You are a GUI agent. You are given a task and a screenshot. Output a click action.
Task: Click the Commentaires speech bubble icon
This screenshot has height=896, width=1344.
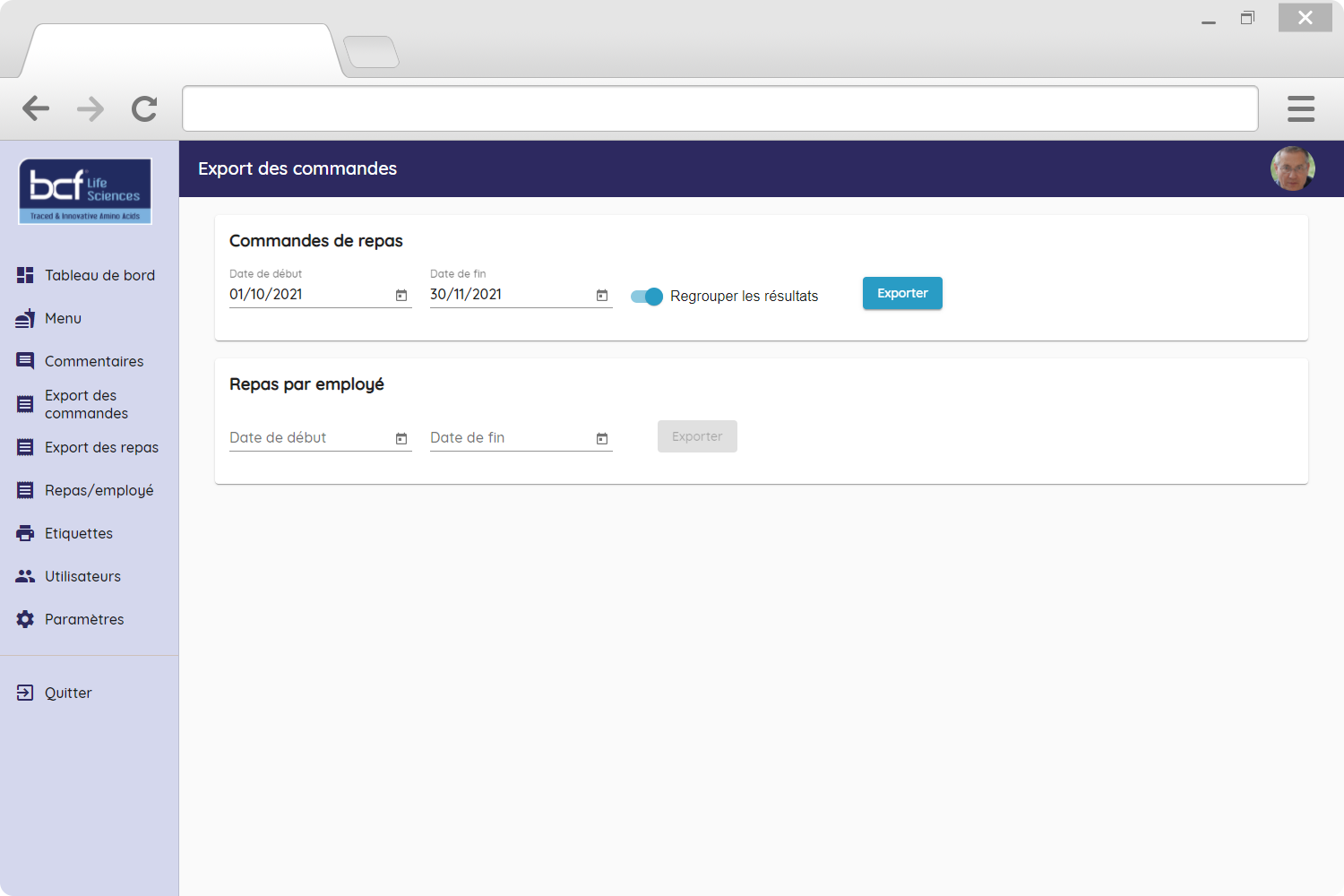(25, 361)
